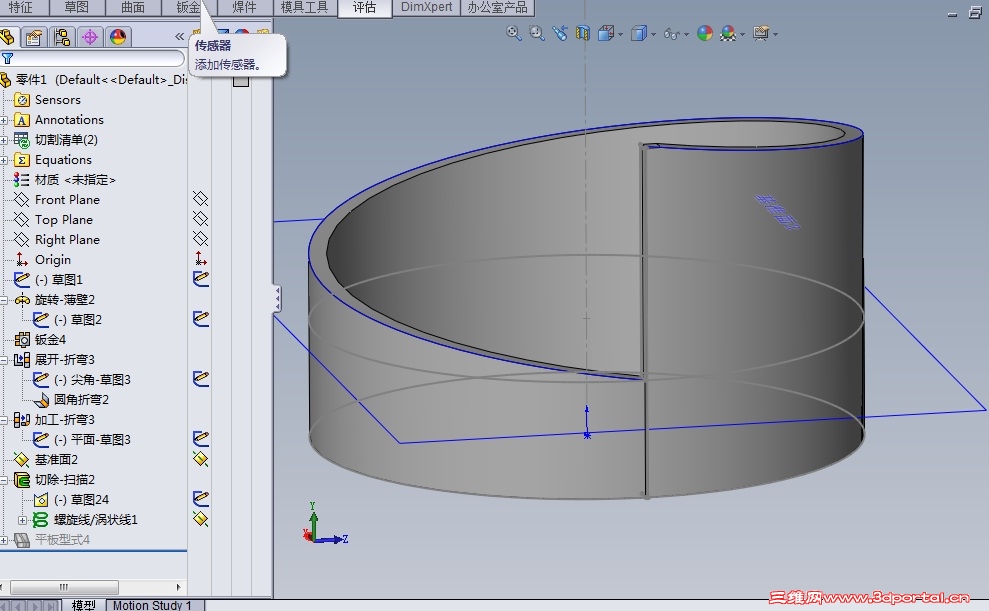This screenshot has height=611, width=989.
Task: Open the ConfigurationManager panel tab icon
Action: point(62,38)
